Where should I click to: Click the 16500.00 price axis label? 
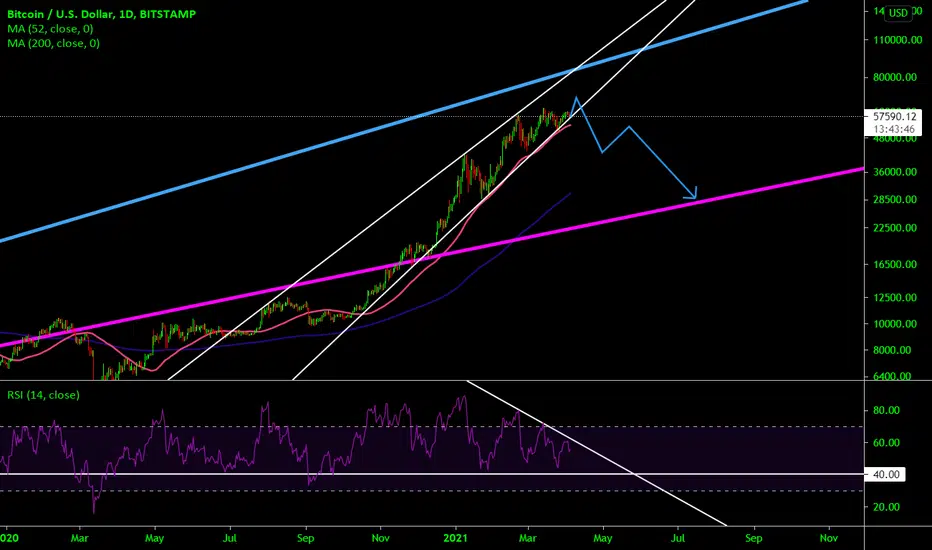click(x=895, y=264)
